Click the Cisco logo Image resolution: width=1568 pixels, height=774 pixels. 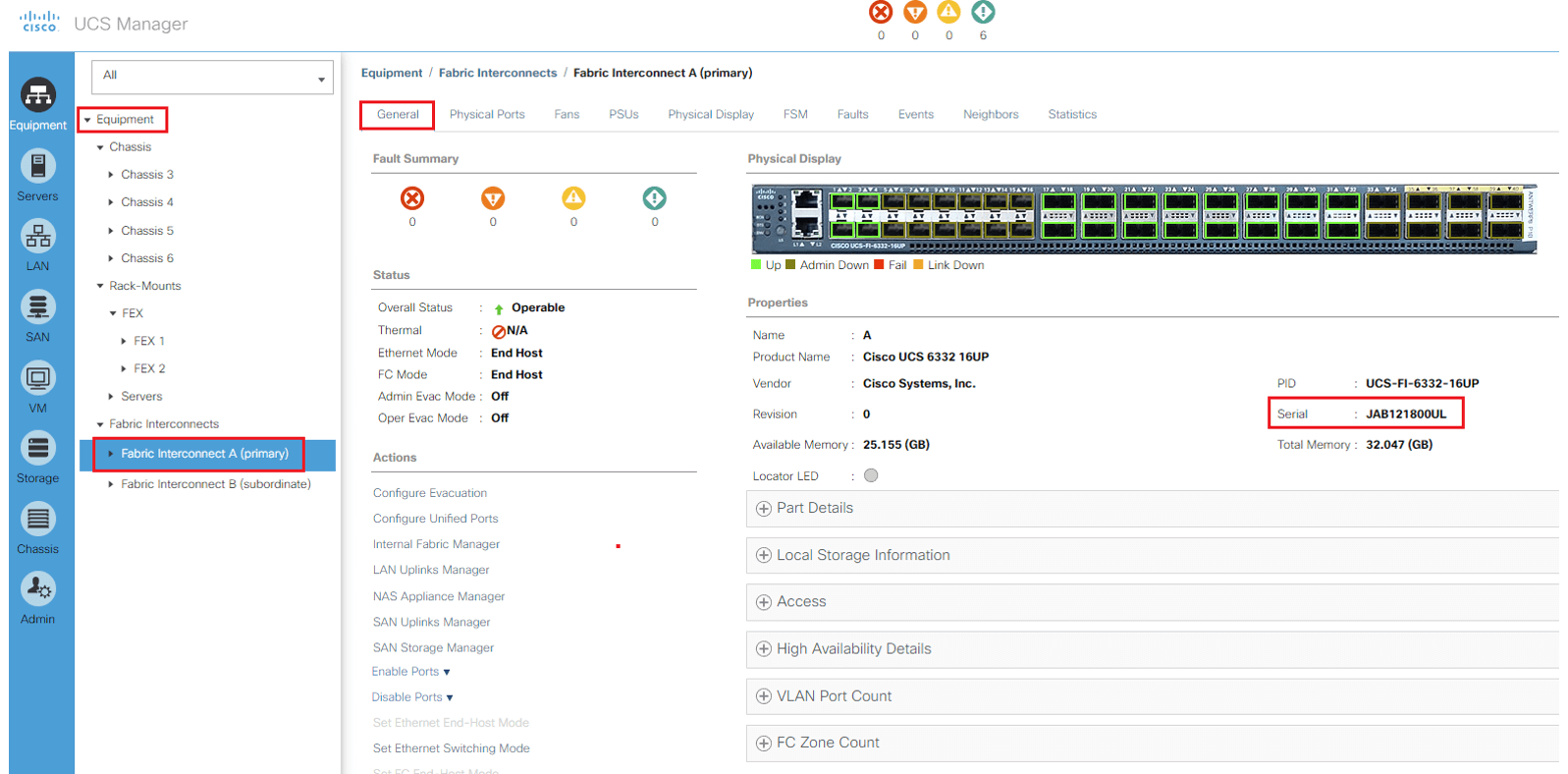point(40,22)
